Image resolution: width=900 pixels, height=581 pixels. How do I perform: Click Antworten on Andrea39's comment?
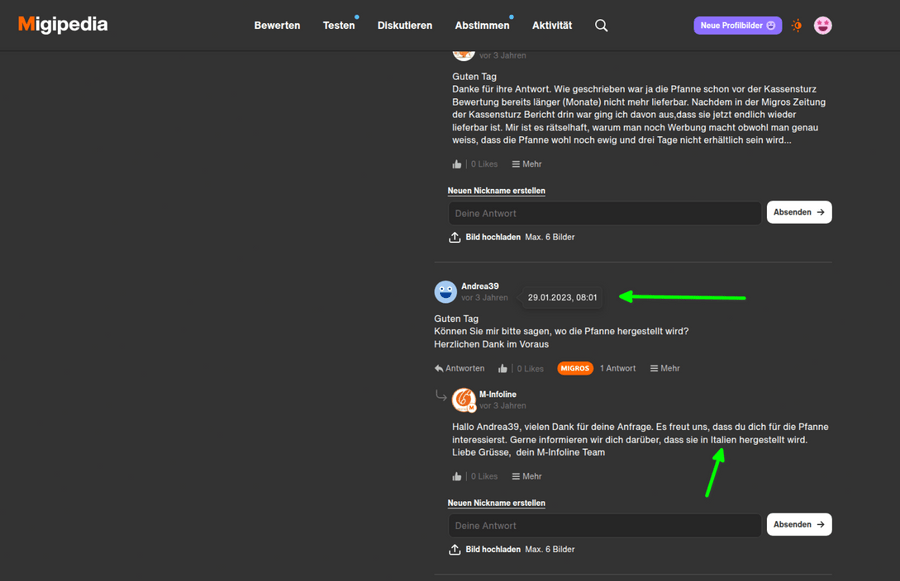click(x=459, y=368)
